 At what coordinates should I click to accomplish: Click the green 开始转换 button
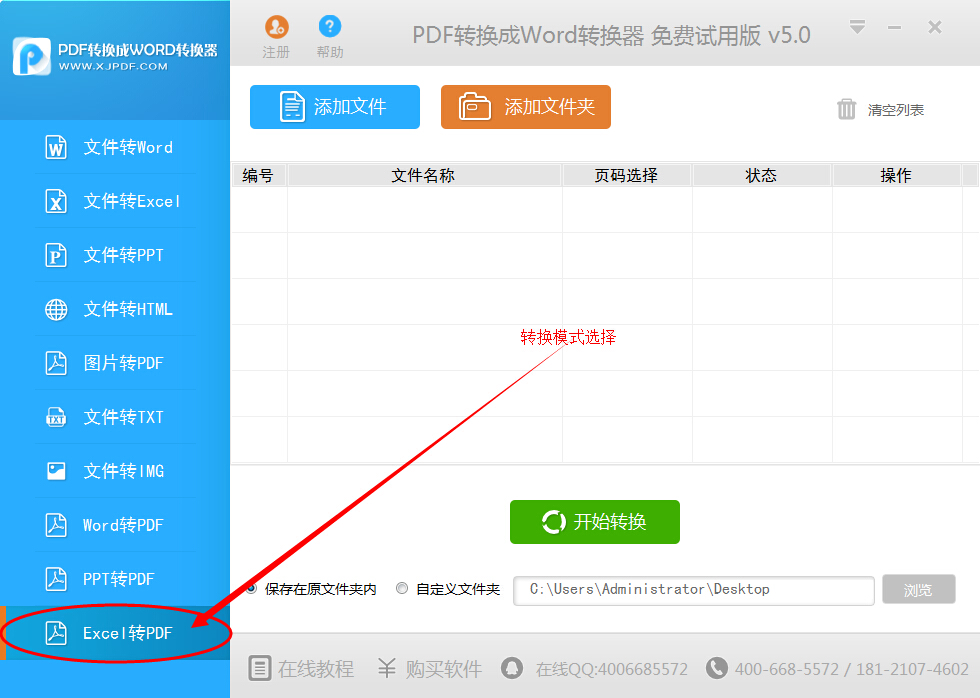click(595, 522)
